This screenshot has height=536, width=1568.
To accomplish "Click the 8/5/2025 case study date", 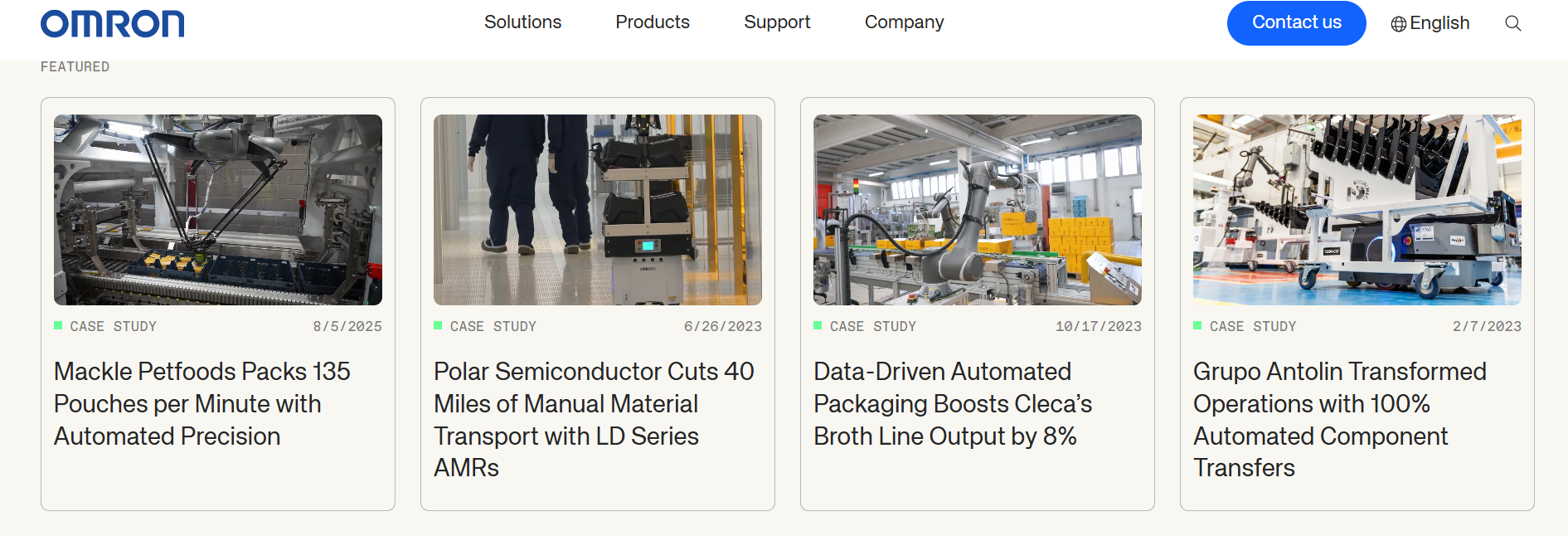I will (x=347, y=326).
